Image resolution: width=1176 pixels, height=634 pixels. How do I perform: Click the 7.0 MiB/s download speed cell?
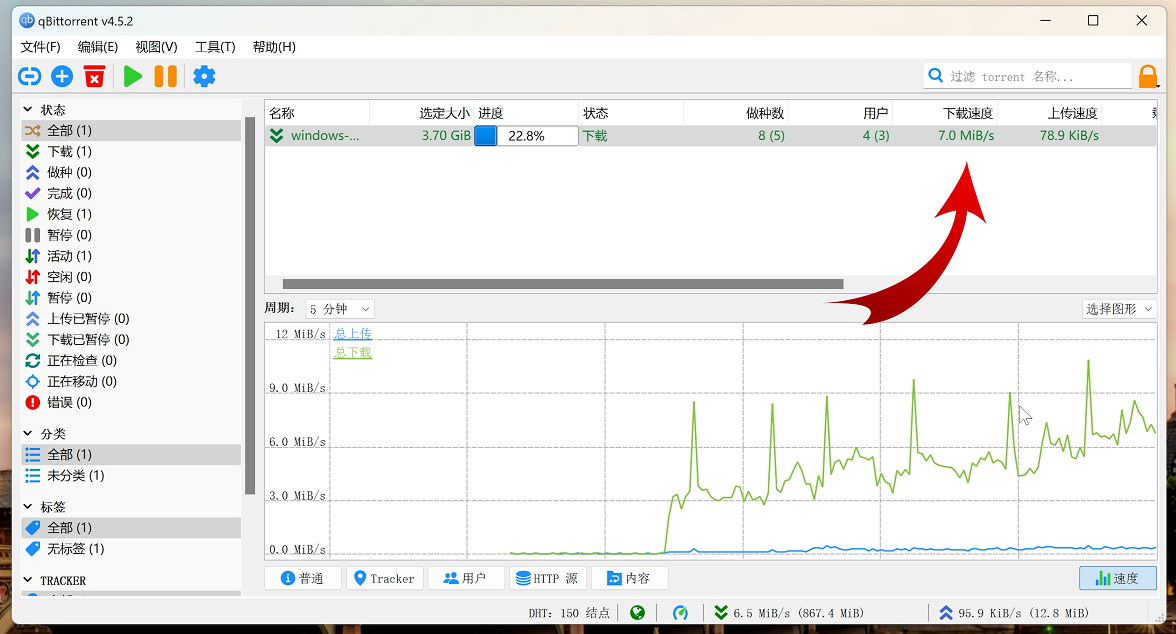pos(966,136)
